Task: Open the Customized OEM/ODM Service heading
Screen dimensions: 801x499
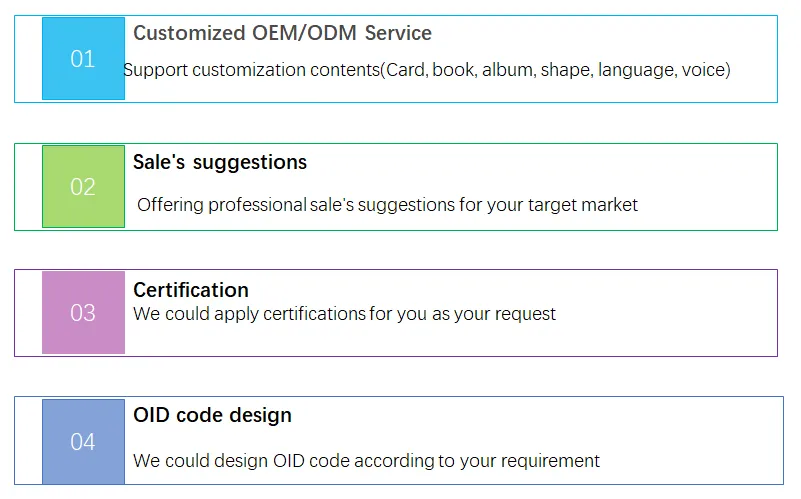Action: [x=282, y=33]
